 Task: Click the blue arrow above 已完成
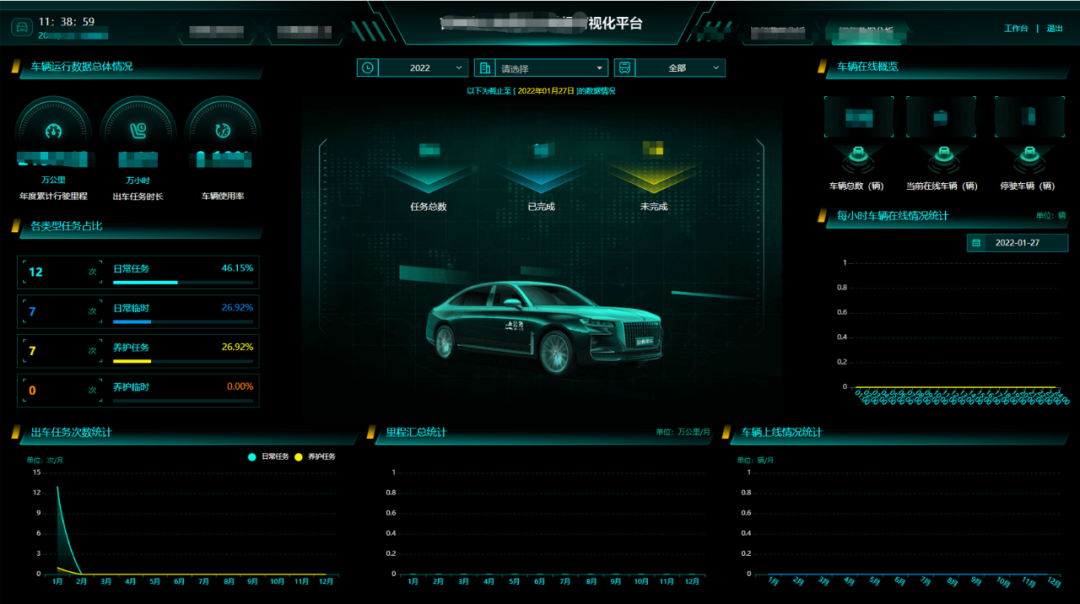tap(541, 180)
